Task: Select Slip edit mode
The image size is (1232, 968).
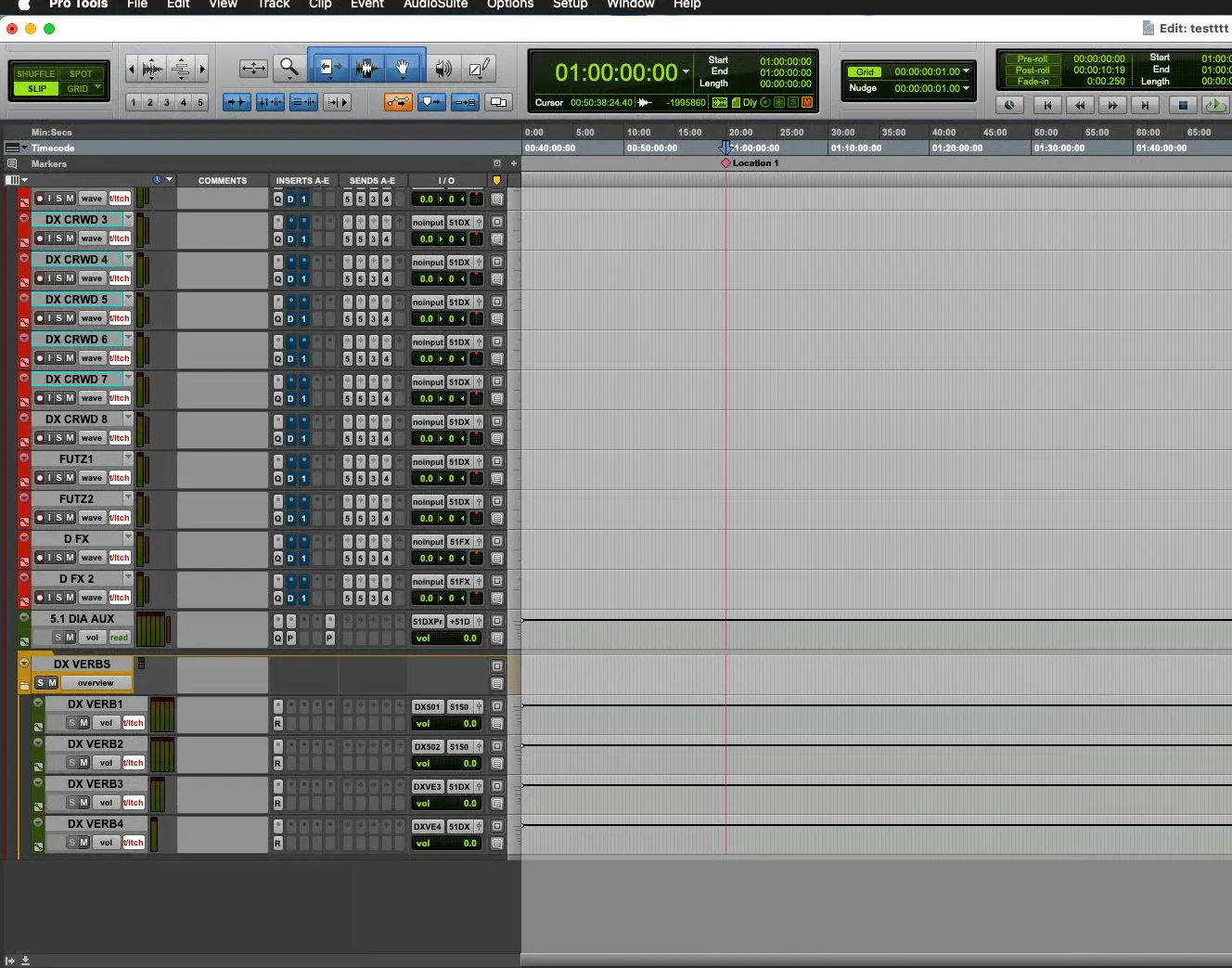Action: pyautogui.click(x=37, y=88)
